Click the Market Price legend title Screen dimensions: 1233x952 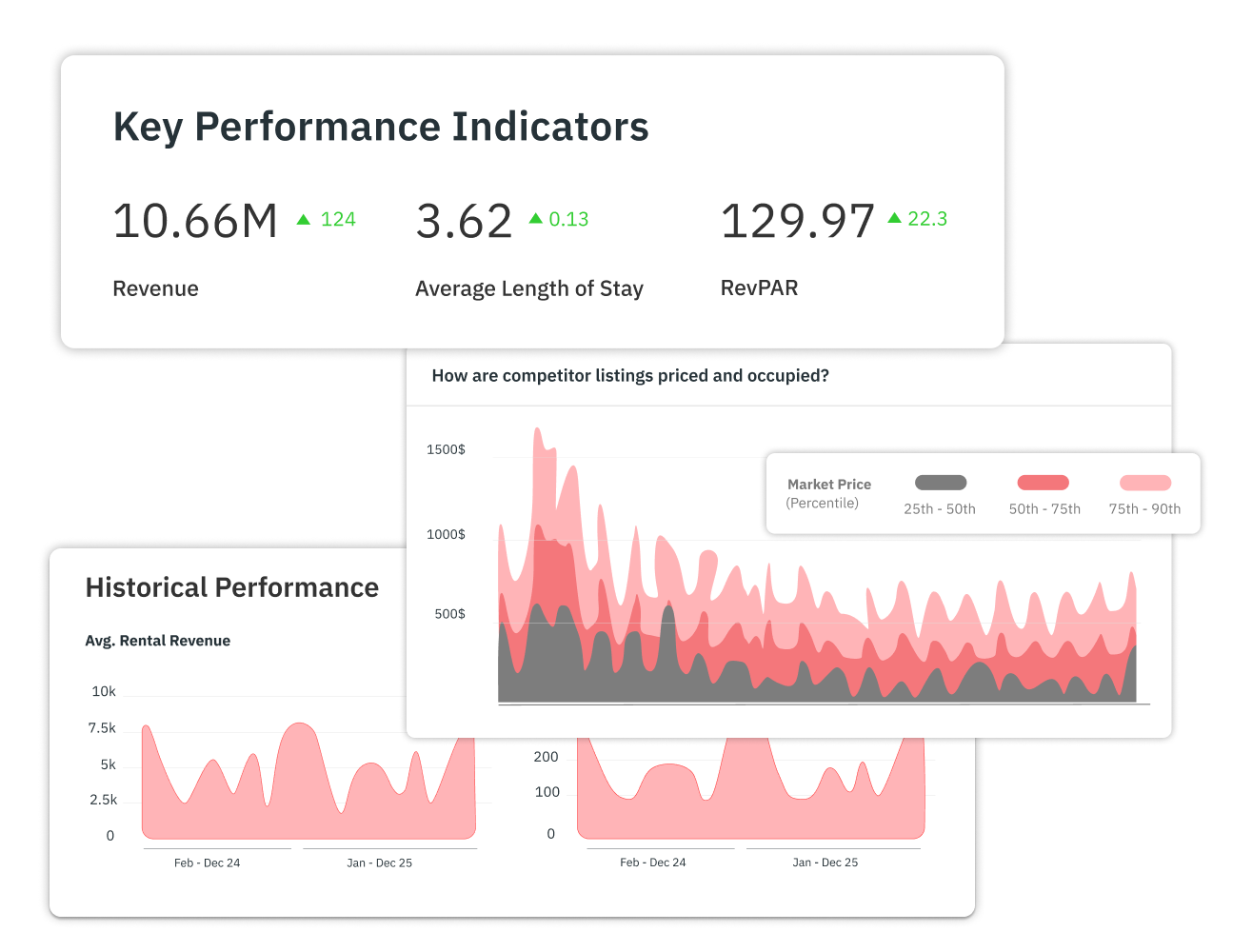tap(829, 484)
